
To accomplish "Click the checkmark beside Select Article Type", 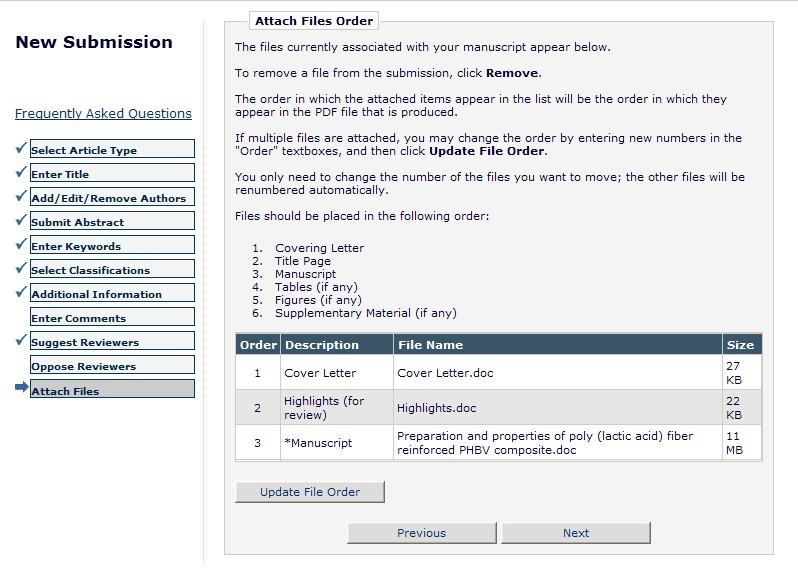I will (21, 148).
